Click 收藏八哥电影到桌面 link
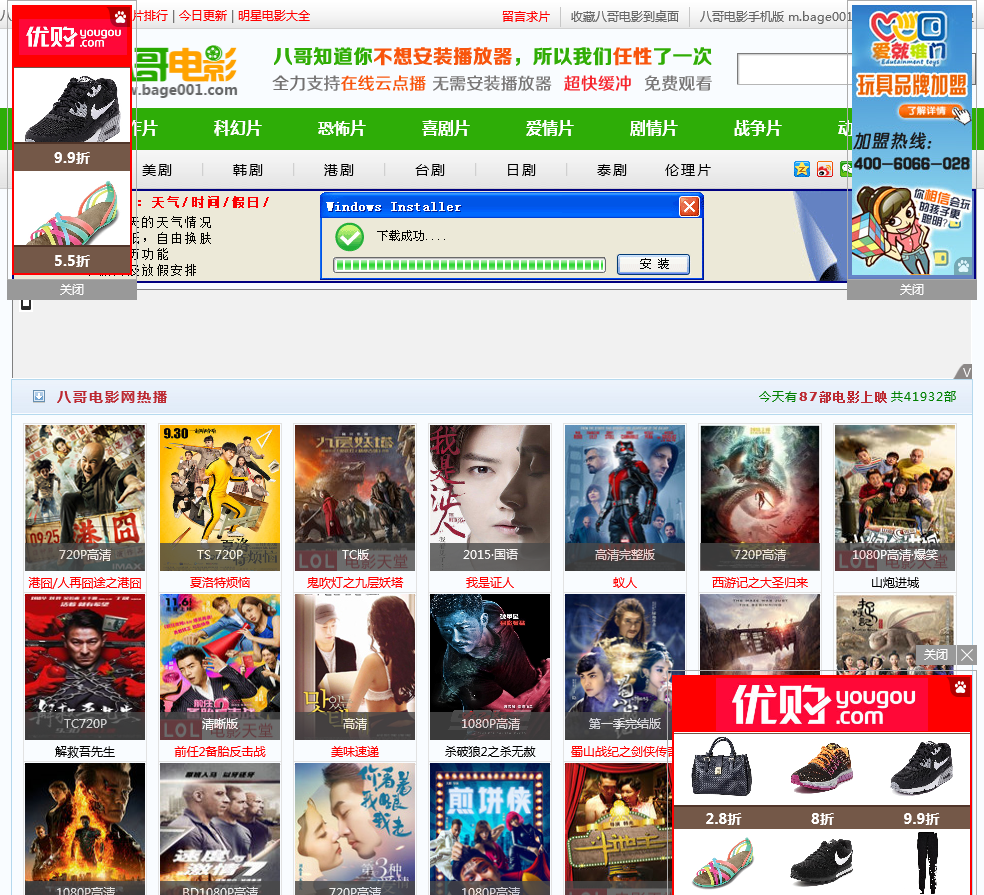 [x=625, y=16]
